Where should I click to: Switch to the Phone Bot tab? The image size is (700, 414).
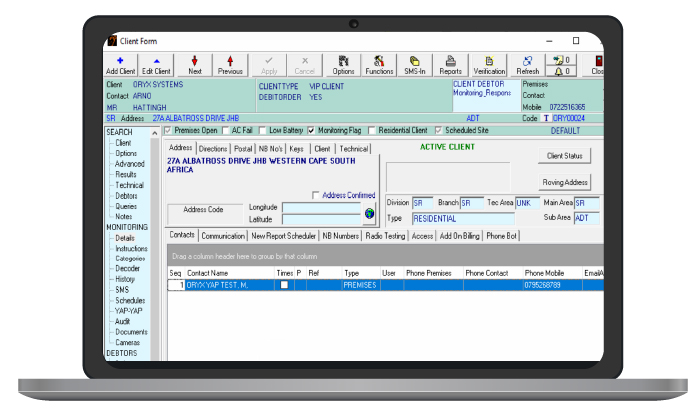tap(501, 236)
